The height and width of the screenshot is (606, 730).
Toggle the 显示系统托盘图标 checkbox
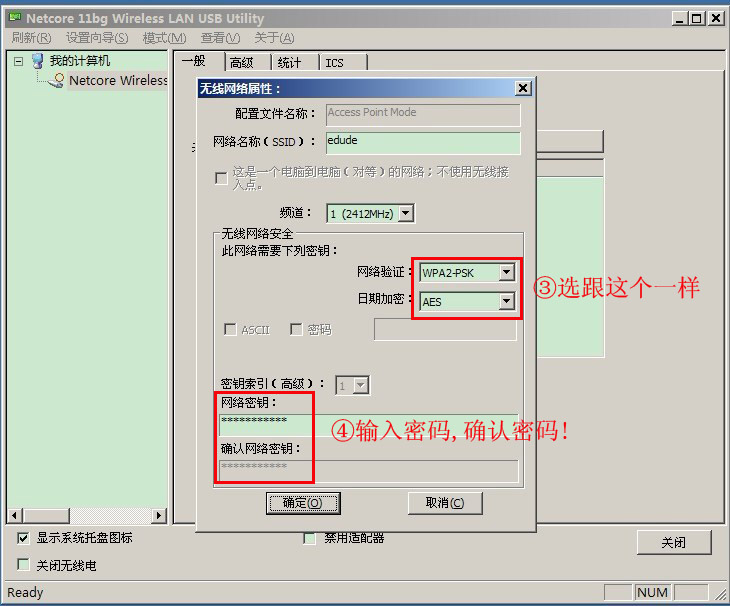pyautogui.click(x=23, y=538)
